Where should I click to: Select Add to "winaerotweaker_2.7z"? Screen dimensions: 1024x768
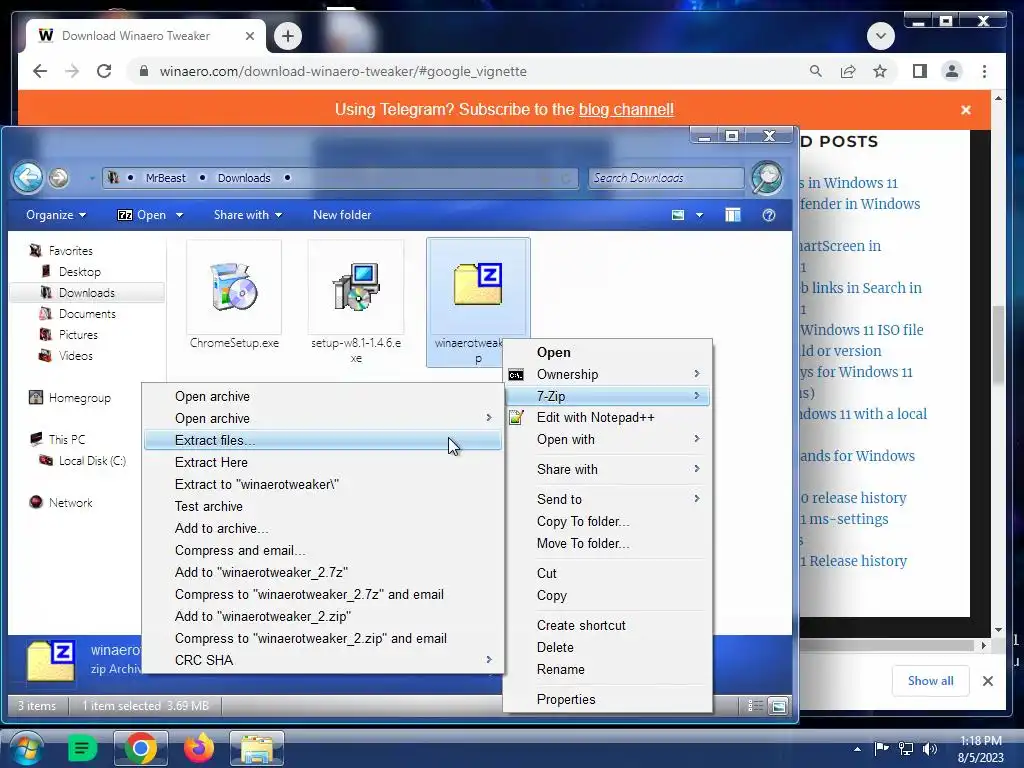[323, 572]
